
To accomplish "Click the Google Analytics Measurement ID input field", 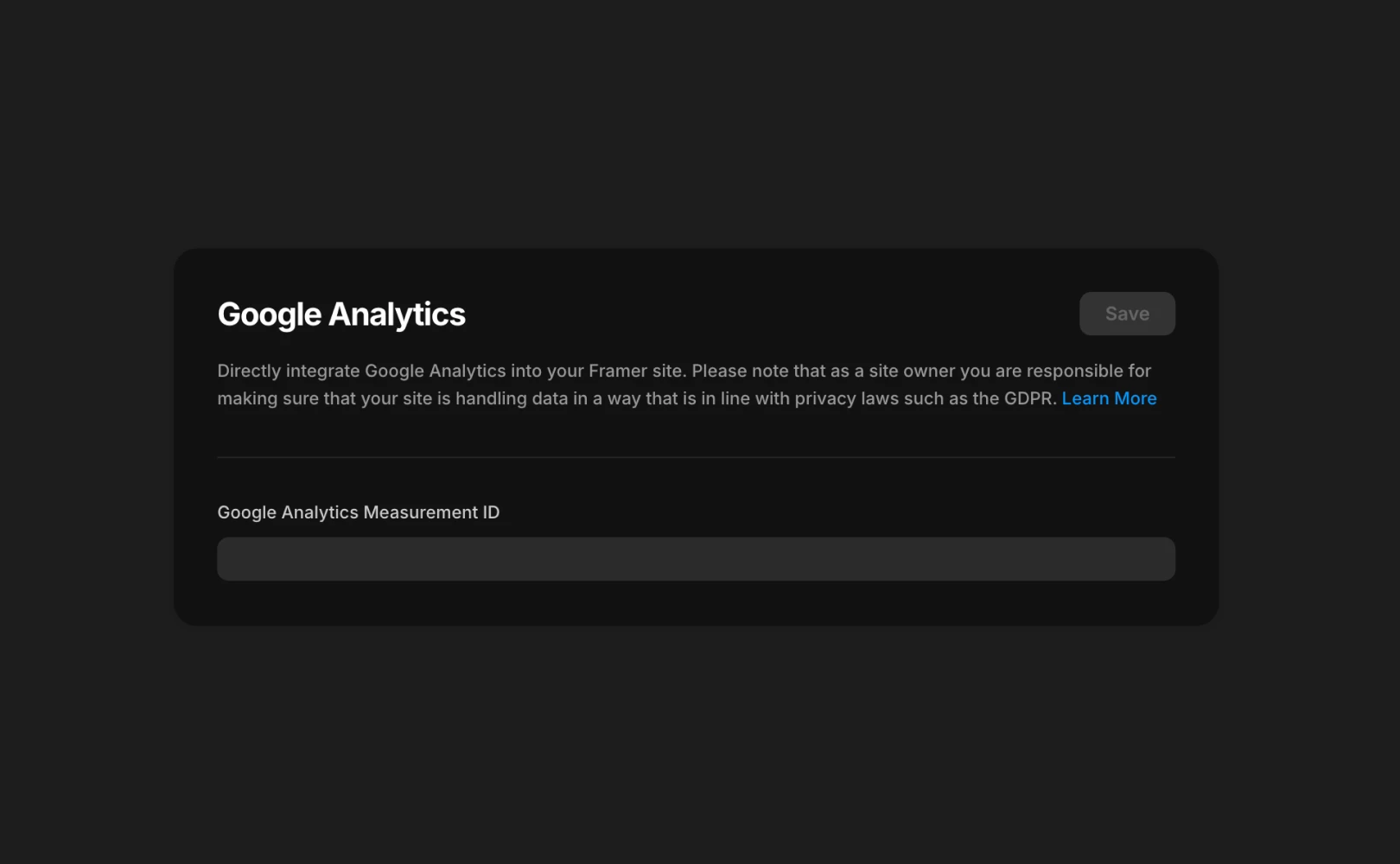I will tap(696, 558).
